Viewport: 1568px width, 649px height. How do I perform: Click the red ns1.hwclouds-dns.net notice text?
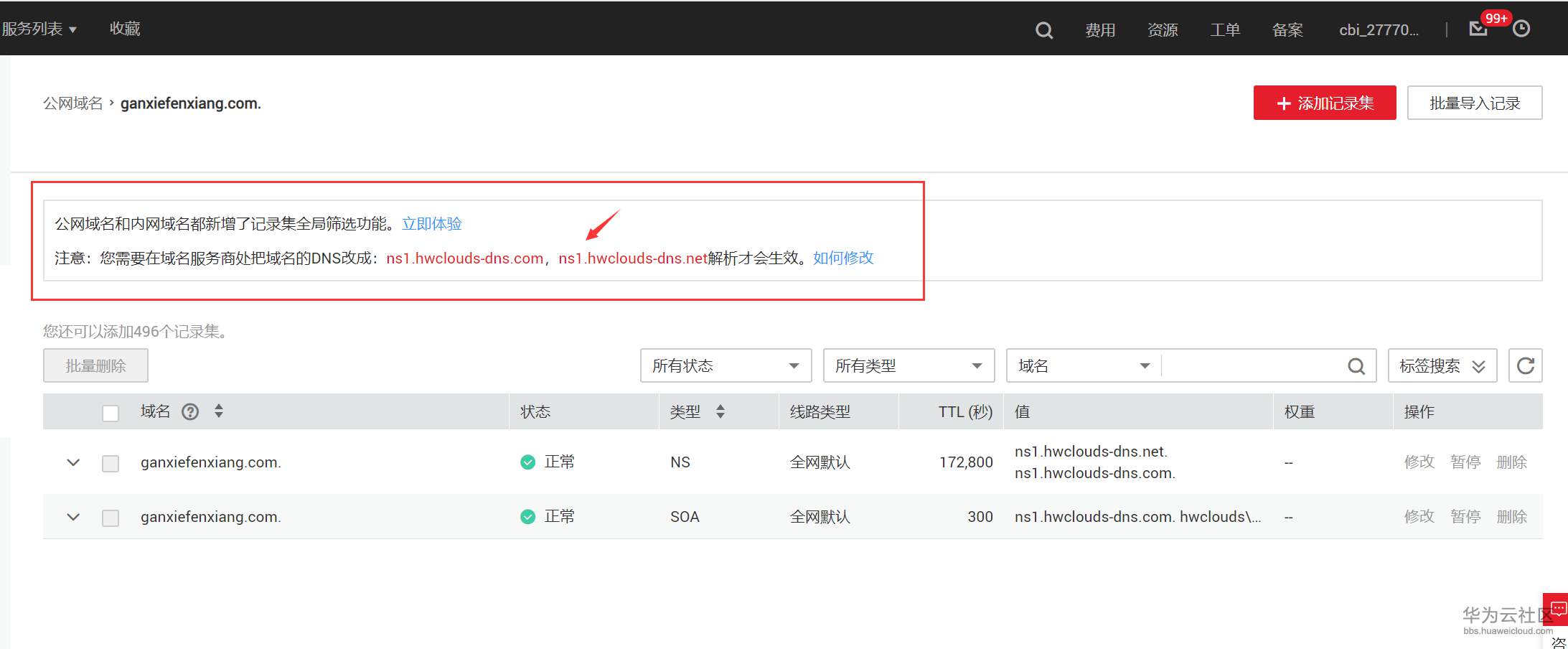pos(633,258)
